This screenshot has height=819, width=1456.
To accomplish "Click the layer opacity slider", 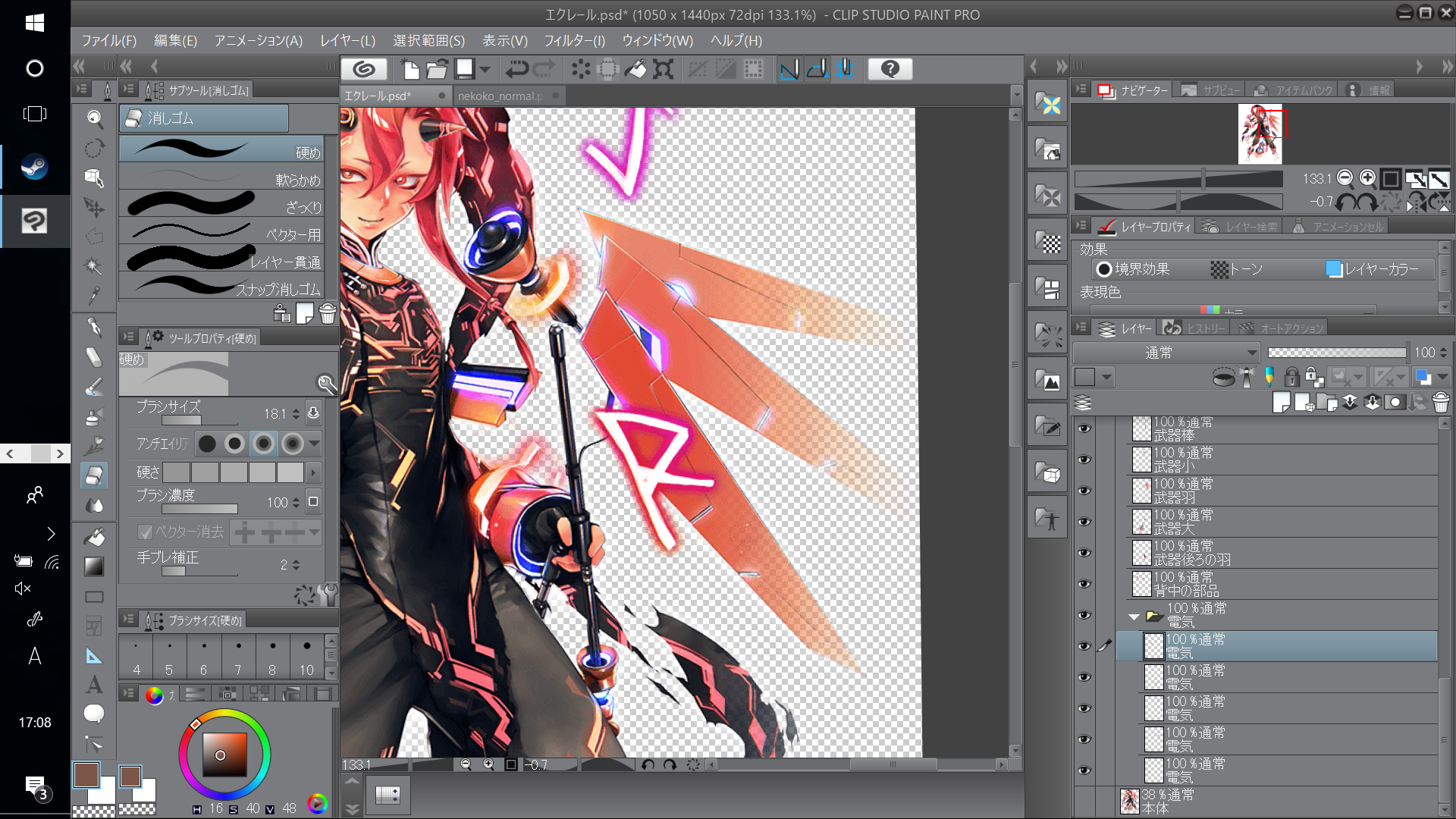I will pos(1337,353).
